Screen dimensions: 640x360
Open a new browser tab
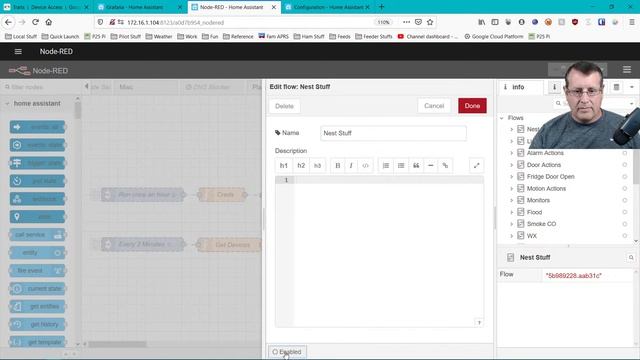[382, 7]
